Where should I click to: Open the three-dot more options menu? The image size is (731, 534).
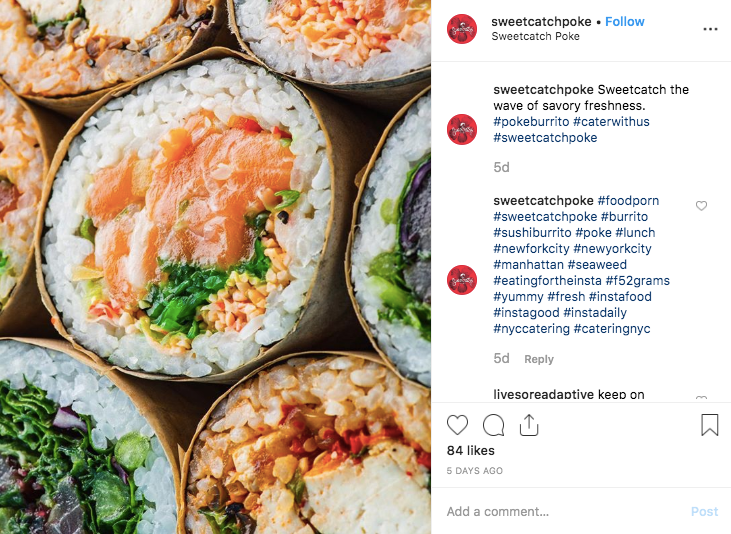(x=710, y=29)
